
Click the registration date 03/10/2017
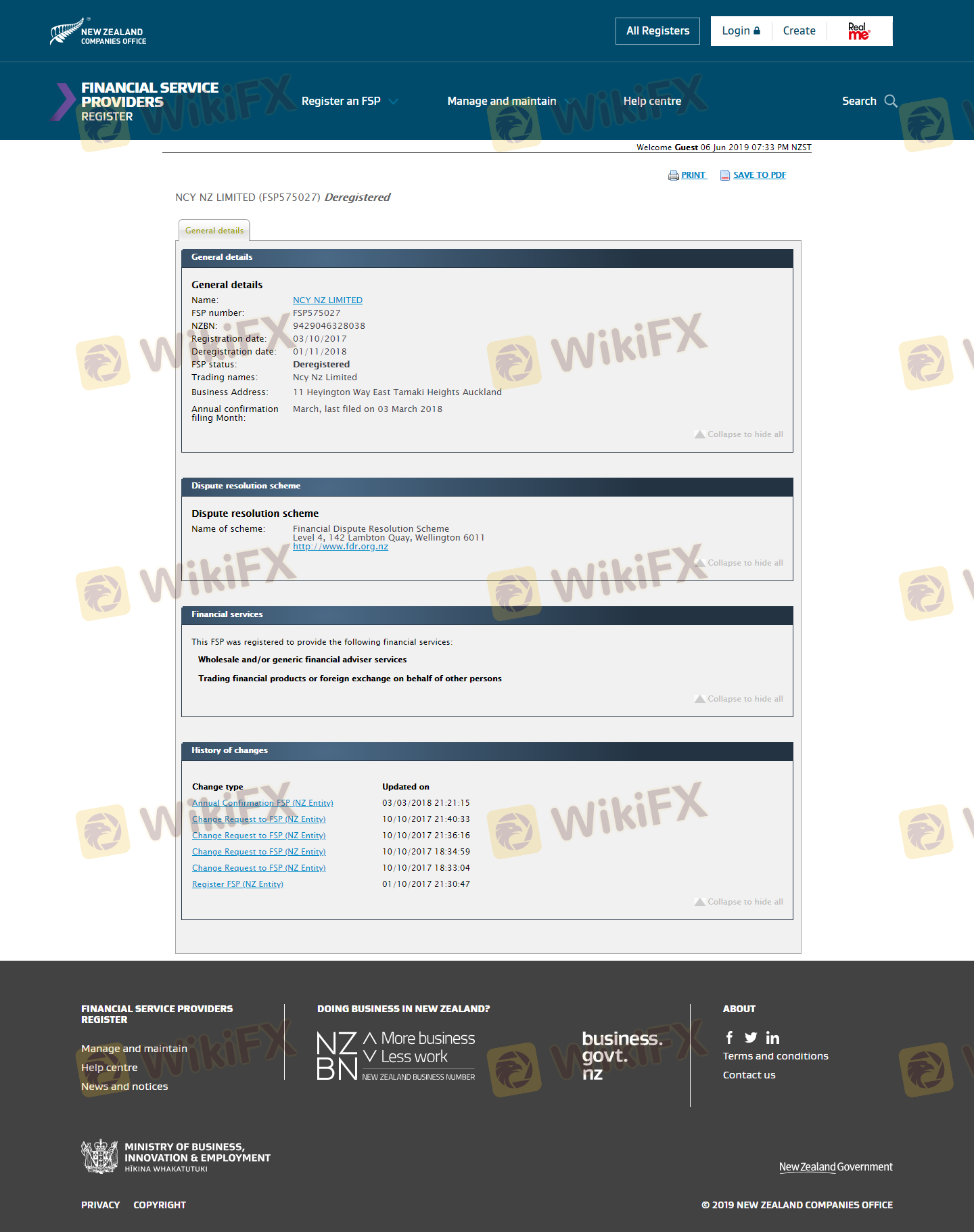(319, 339)
